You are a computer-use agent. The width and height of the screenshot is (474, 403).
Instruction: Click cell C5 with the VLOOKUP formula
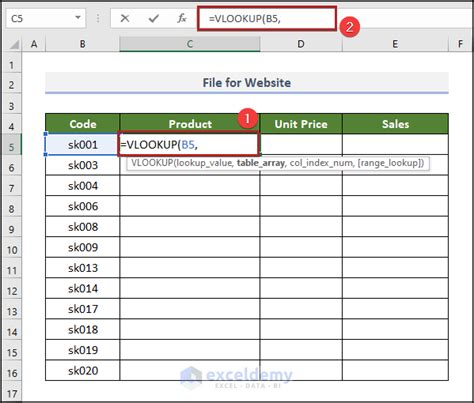coord(189,145)
